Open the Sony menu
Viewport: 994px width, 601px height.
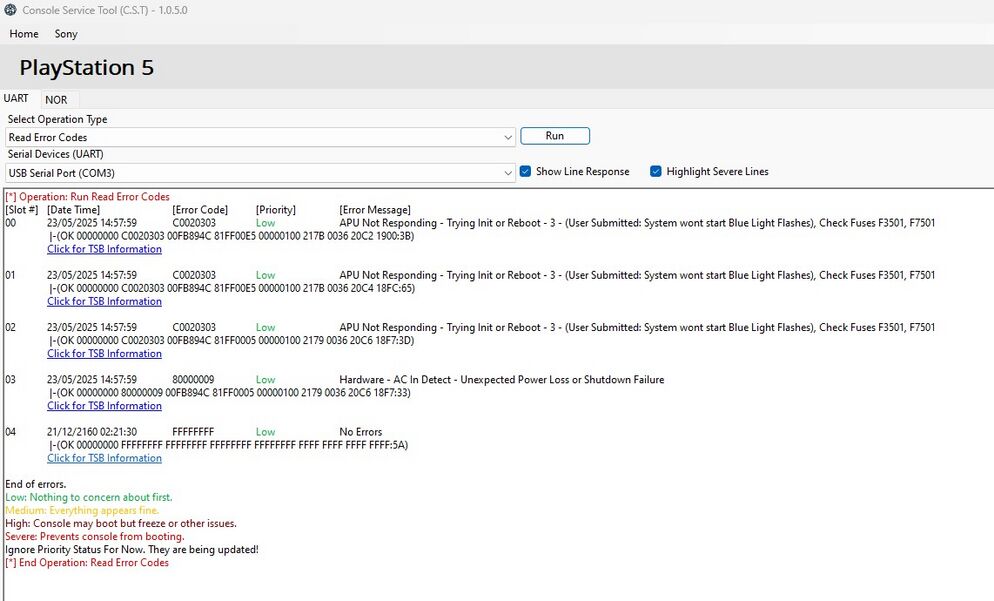[x=66, y=34]
